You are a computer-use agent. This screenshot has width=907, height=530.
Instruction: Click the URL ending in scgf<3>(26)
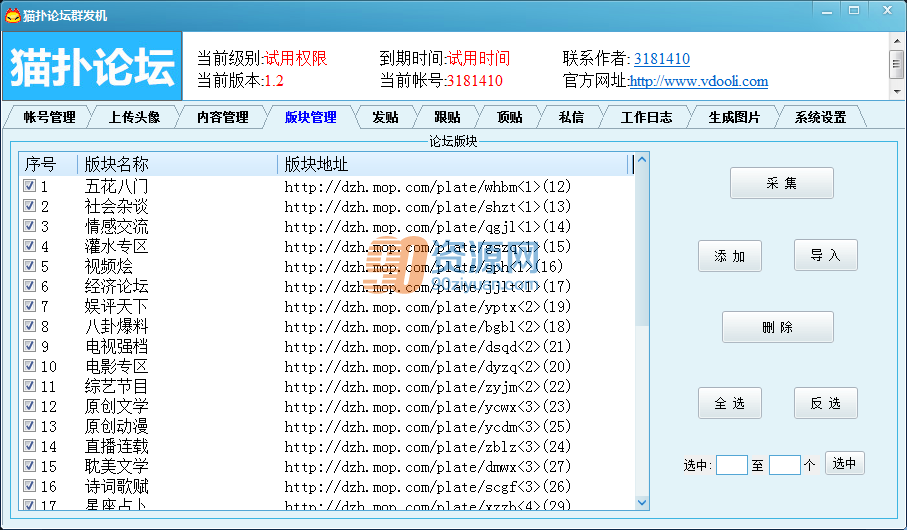[x=427, y=487]
